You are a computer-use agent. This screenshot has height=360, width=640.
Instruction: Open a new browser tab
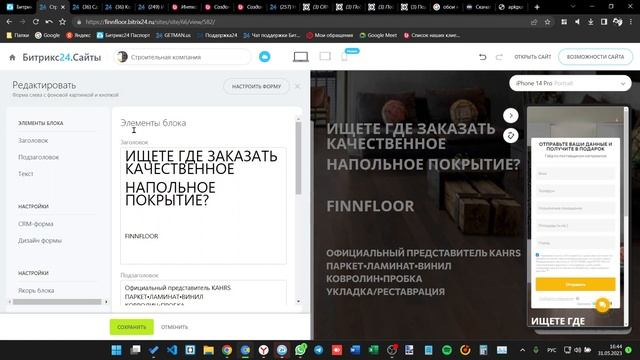point(537,7)
